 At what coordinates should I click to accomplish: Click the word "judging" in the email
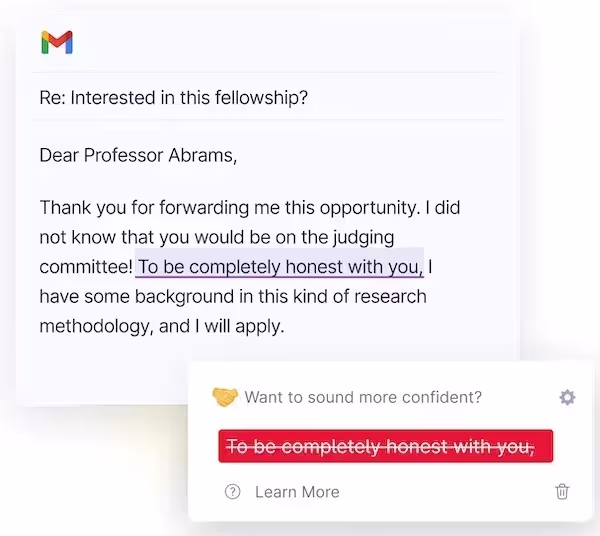click(361, 238)
